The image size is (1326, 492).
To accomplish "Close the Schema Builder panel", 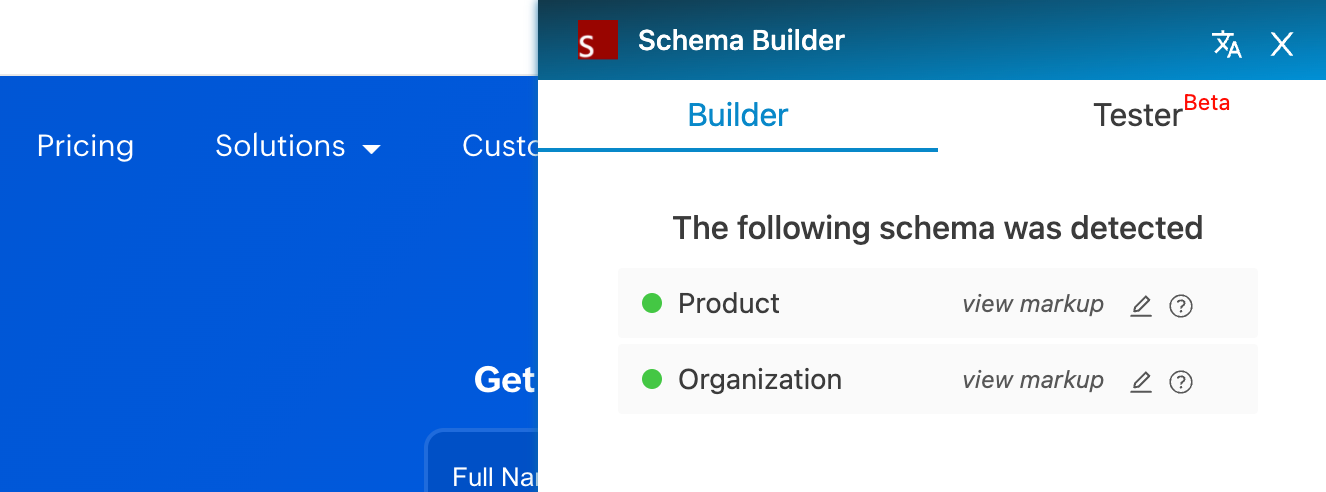I will (x=1281, y=43).
